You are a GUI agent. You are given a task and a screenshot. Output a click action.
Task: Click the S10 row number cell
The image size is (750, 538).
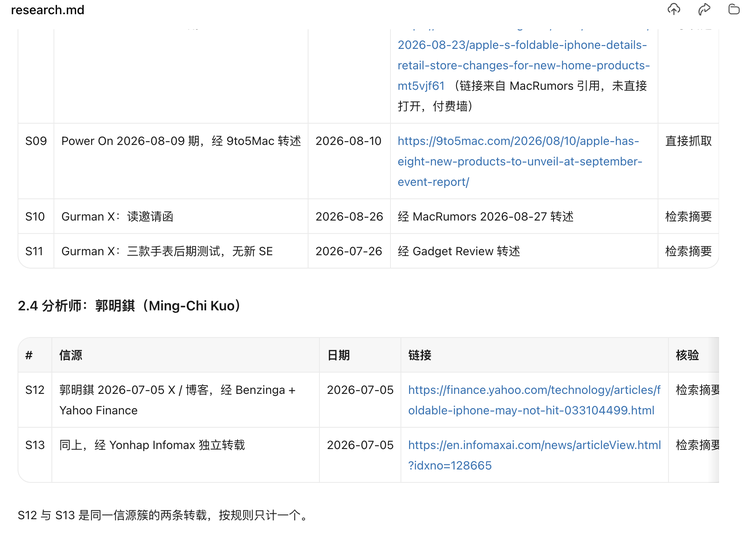35,217
